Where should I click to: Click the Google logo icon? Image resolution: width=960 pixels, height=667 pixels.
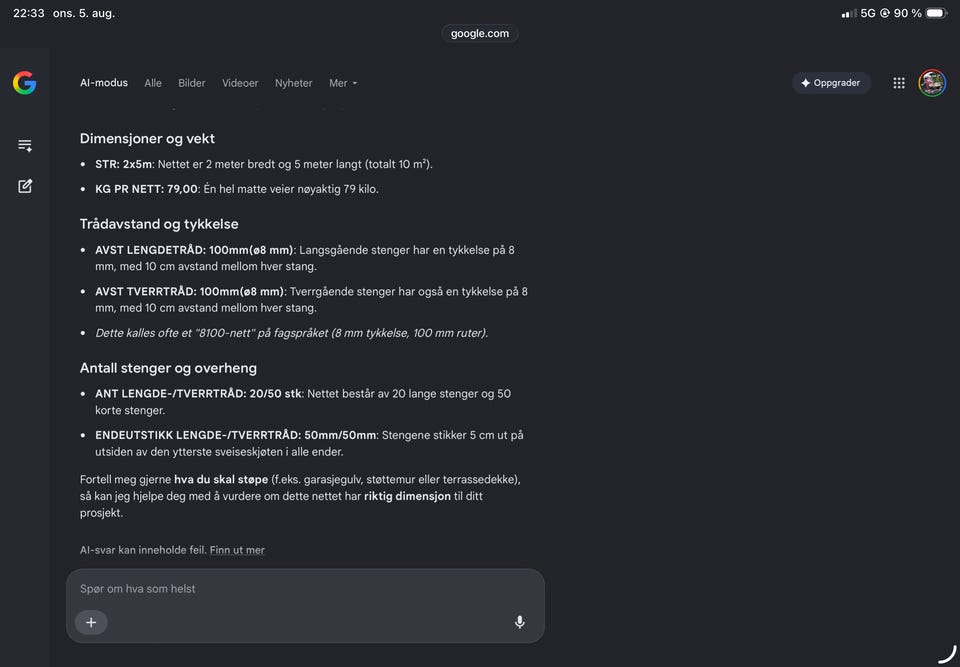click(x=24, y=83)
